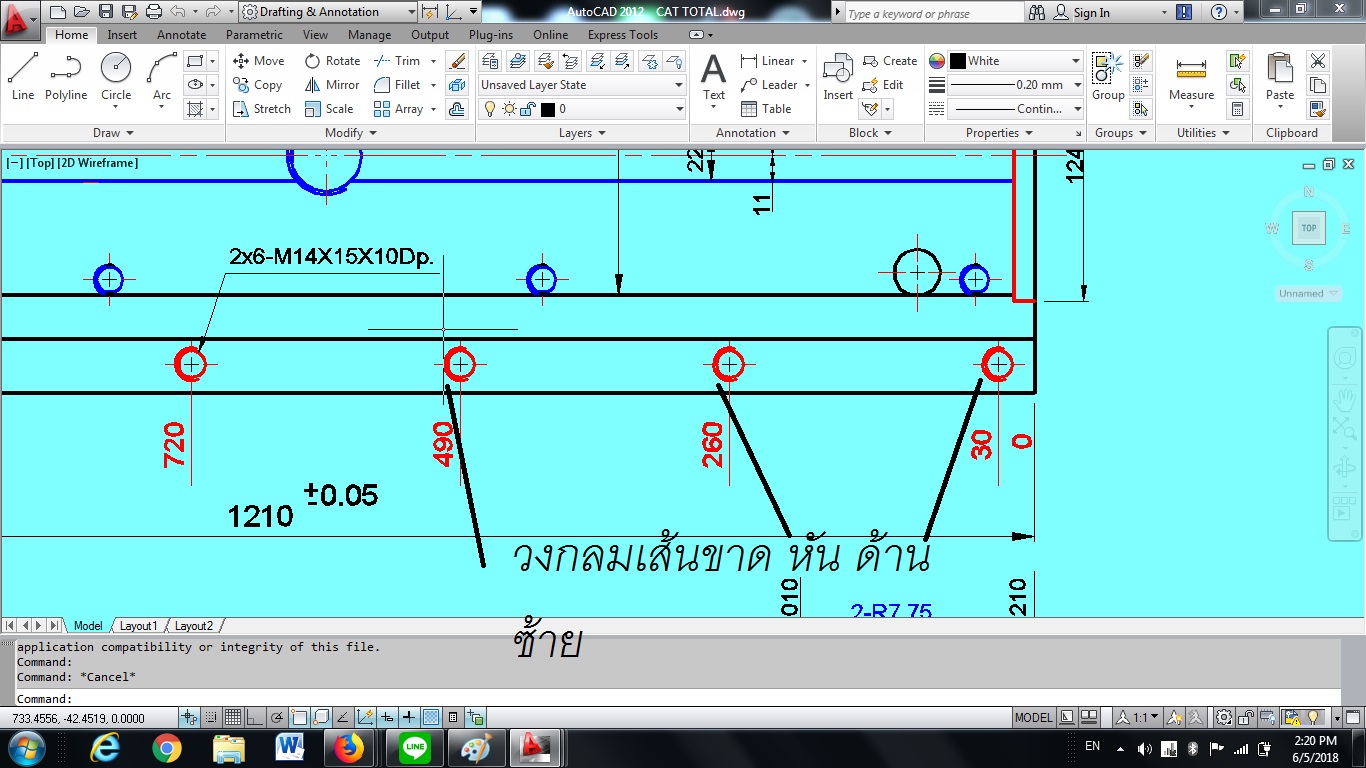
Task: Select the Line drawing tool
Action: (23, 76)
